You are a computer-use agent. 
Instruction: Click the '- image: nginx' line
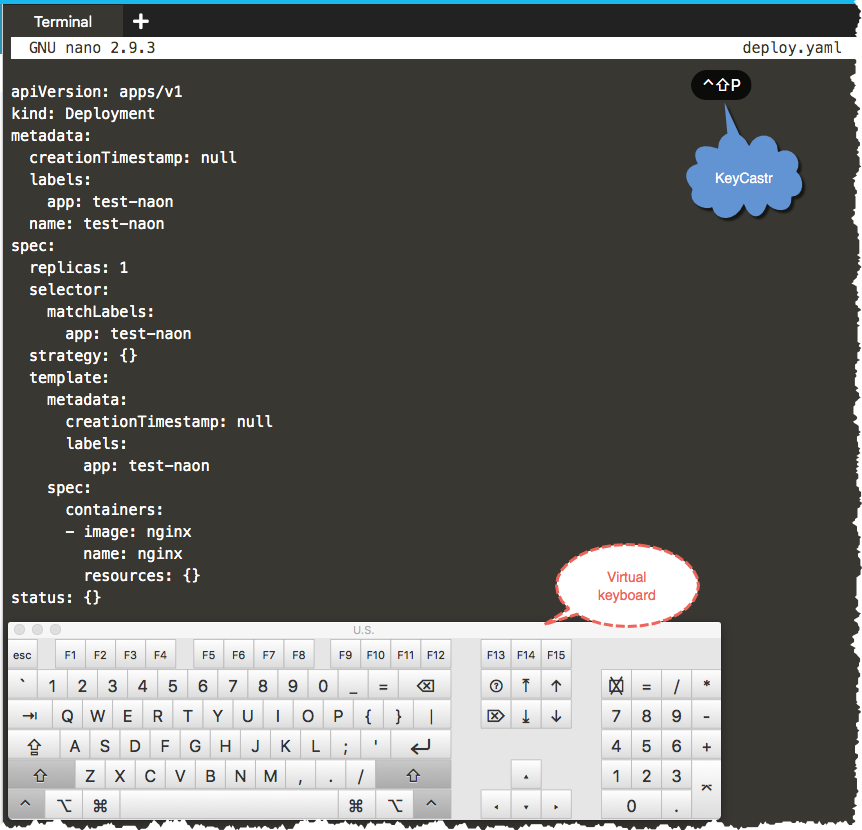click(x=129, y=531)
